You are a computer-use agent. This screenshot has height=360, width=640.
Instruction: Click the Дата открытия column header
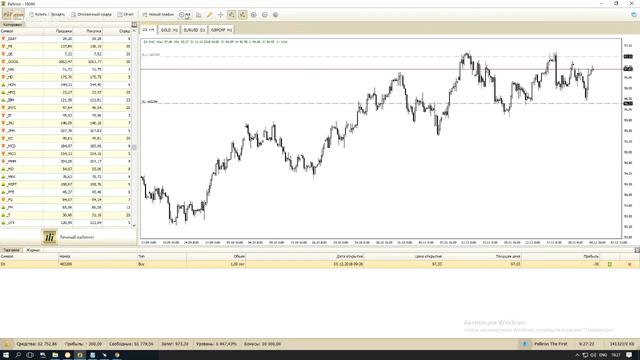pos(305,256)
